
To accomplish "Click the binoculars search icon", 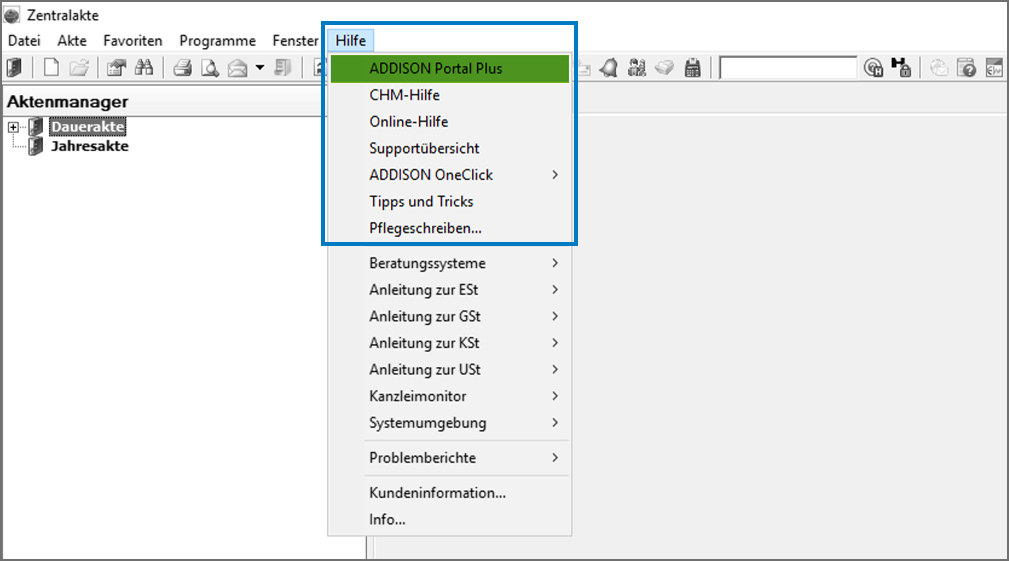I will pos(144,68).
